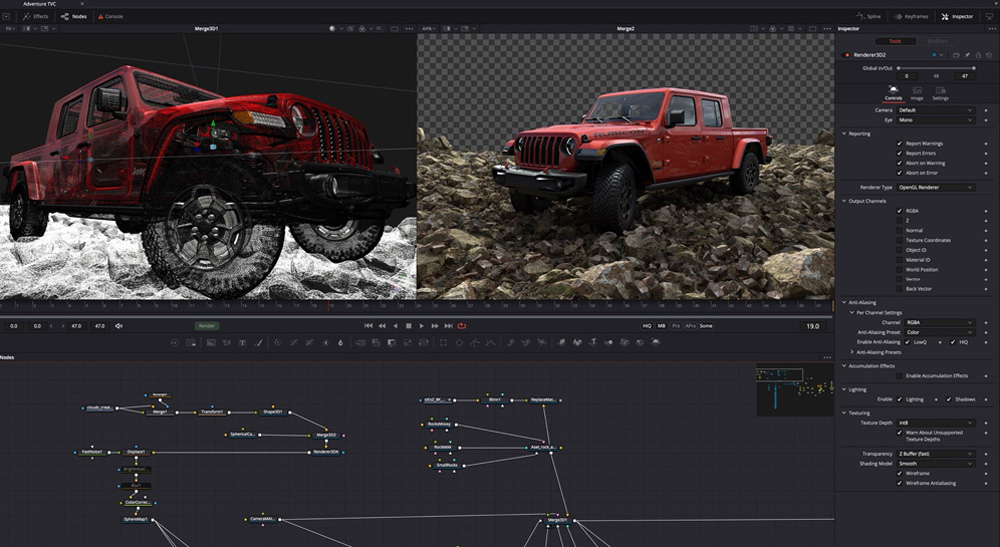The image size is (1000, 547).
Task: Toggle the Nodes panel button
Action: tap(74, 17)
